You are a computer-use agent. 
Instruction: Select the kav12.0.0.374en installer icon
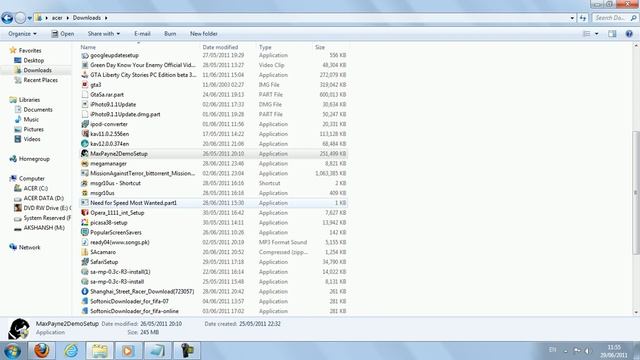(85, 144)
